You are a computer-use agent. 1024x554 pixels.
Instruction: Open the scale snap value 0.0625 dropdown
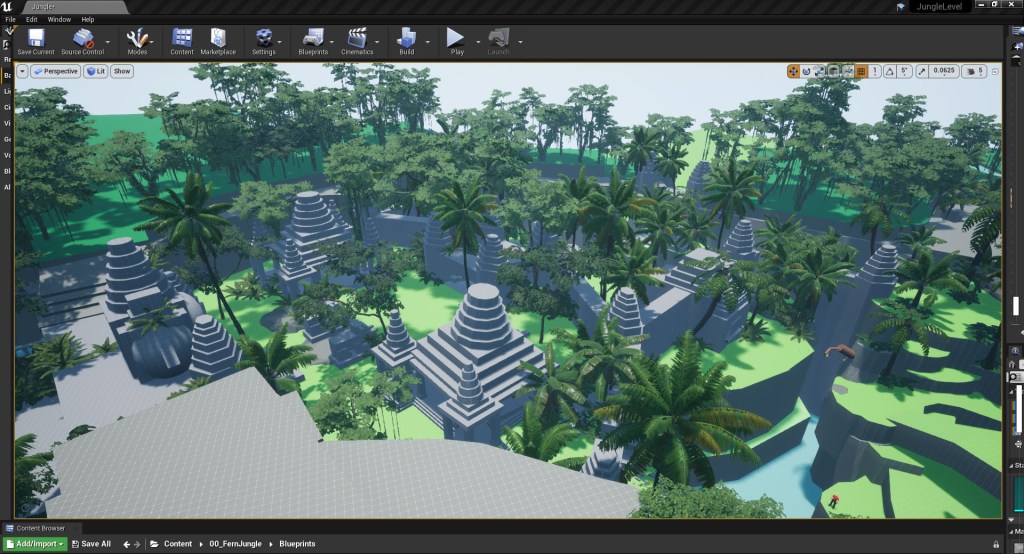point(942,71)
